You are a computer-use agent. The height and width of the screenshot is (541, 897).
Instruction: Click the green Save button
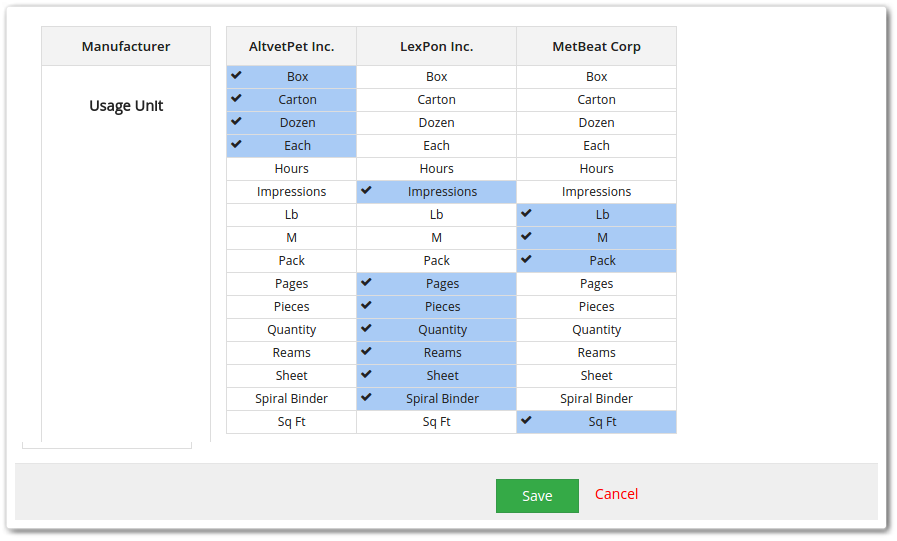pyautogui.click(x=537, y=496)
